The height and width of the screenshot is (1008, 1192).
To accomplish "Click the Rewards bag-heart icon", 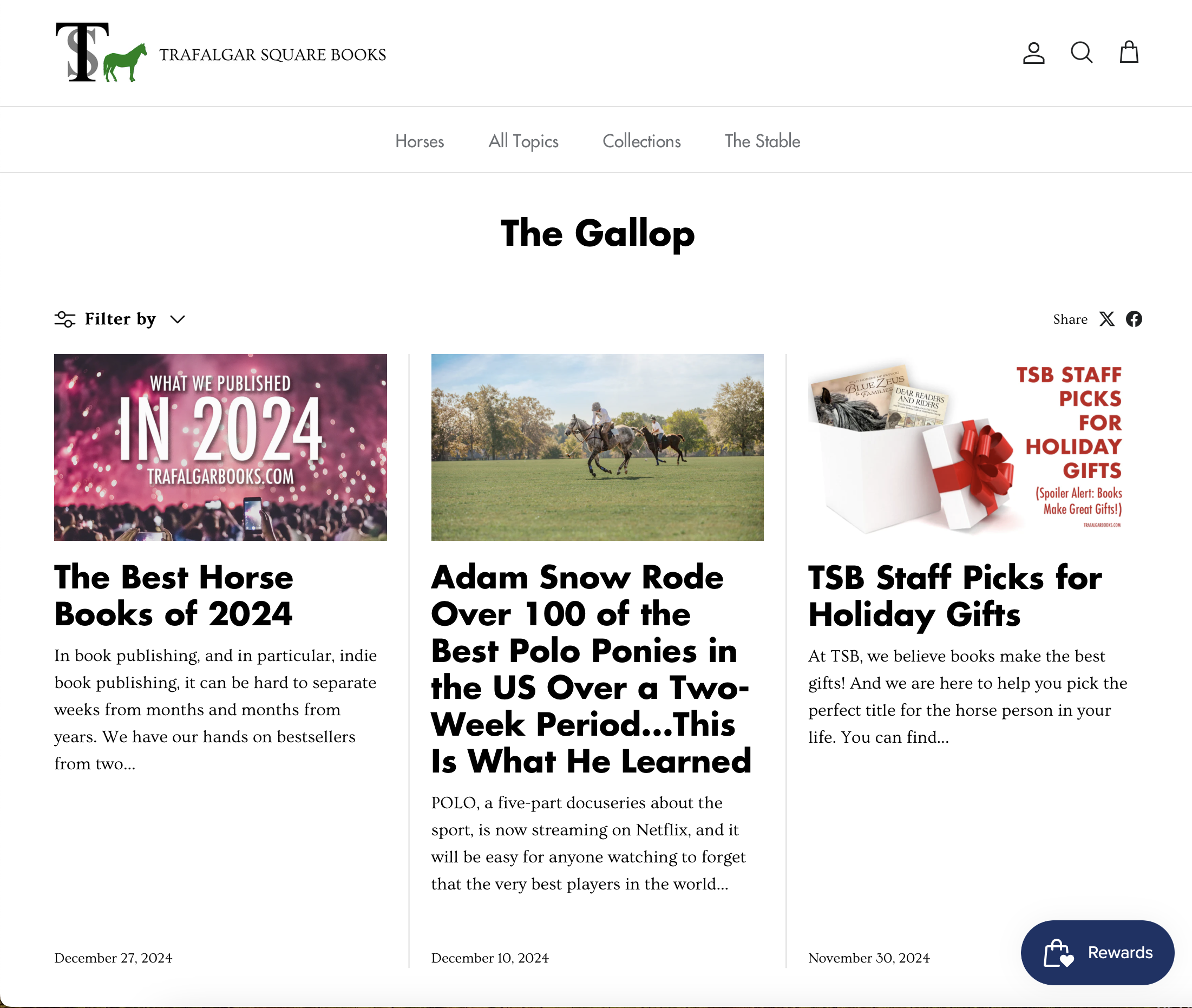I will click(x=1058, y=953).
